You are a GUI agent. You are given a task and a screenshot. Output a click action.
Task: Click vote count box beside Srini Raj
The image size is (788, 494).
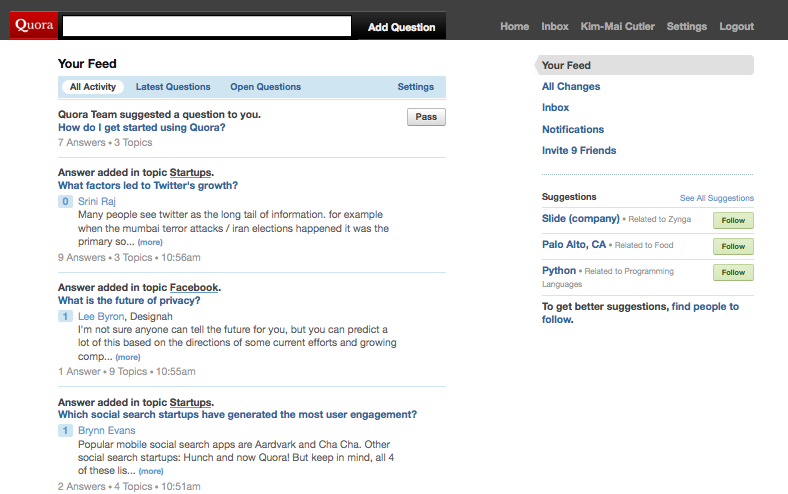point(65,201)
